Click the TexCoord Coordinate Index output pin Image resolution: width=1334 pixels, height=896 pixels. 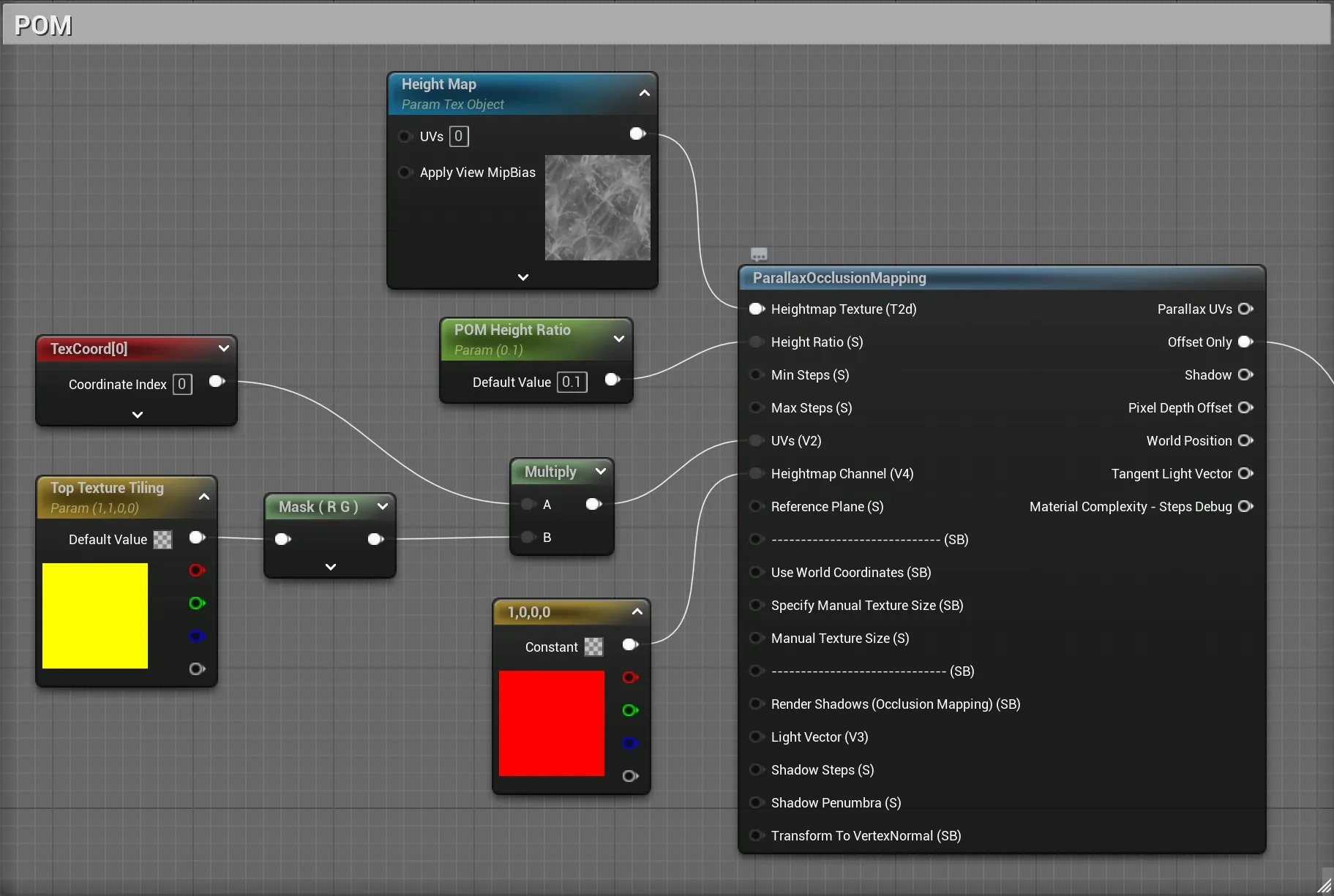click(217, 381)
